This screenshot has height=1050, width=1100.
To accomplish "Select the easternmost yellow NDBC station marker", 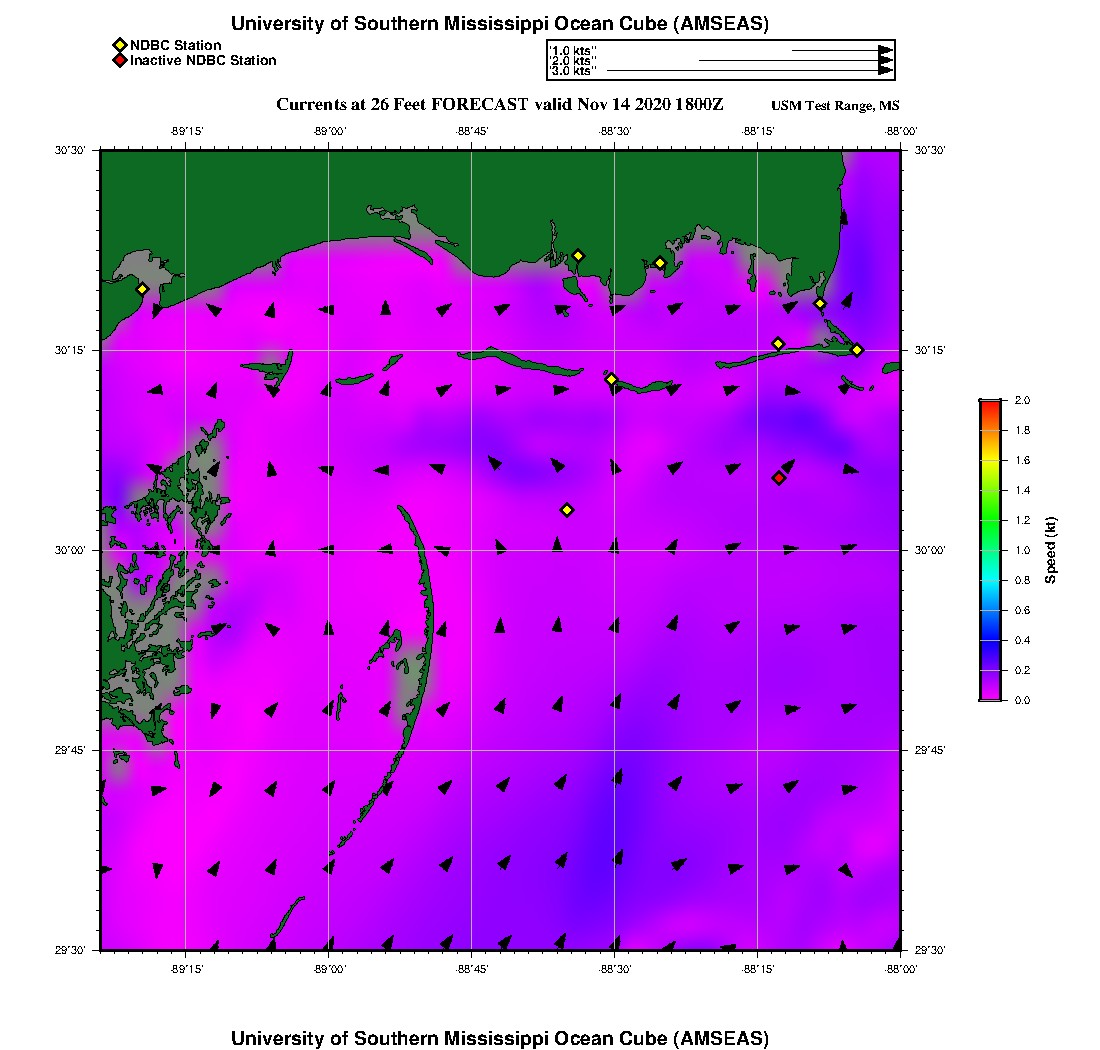I will click(x=857, y=350).
